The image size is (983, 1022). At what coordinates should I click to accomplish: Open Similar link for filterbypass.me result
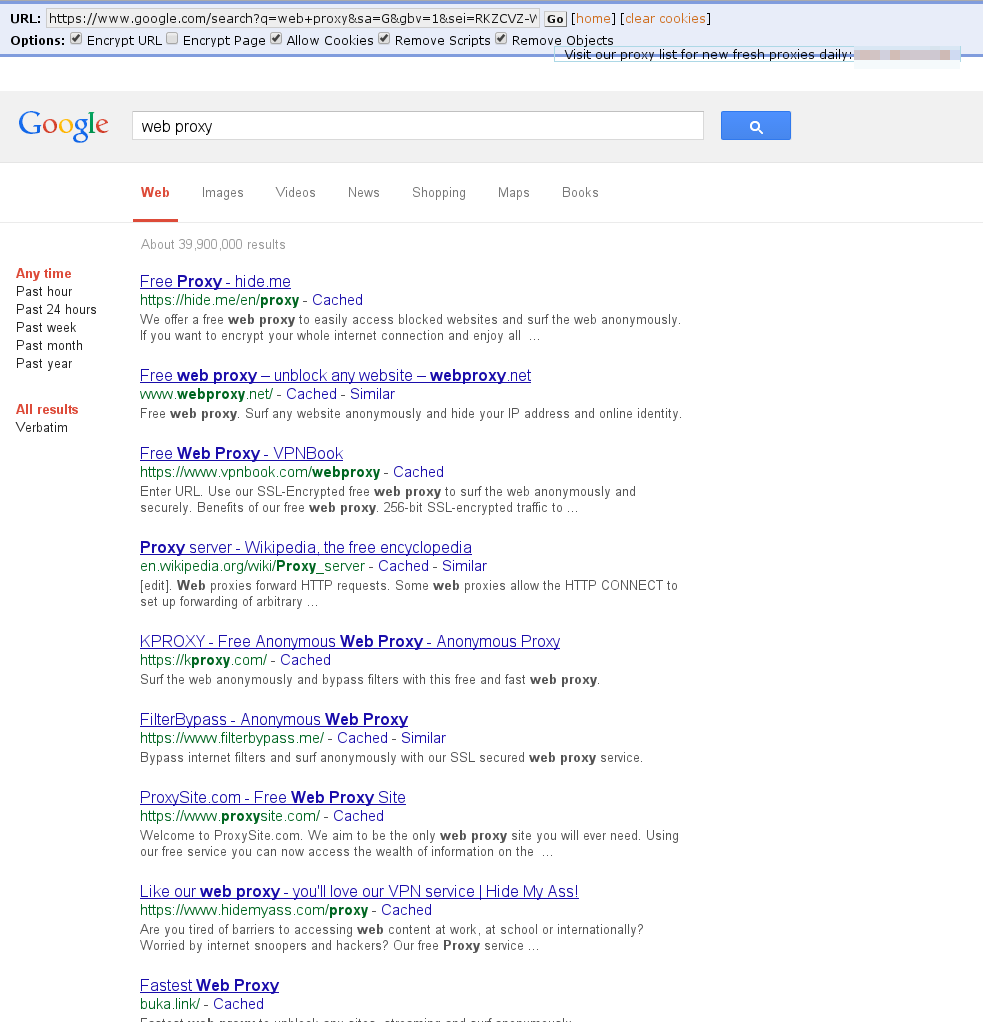(x=423, y=738)
